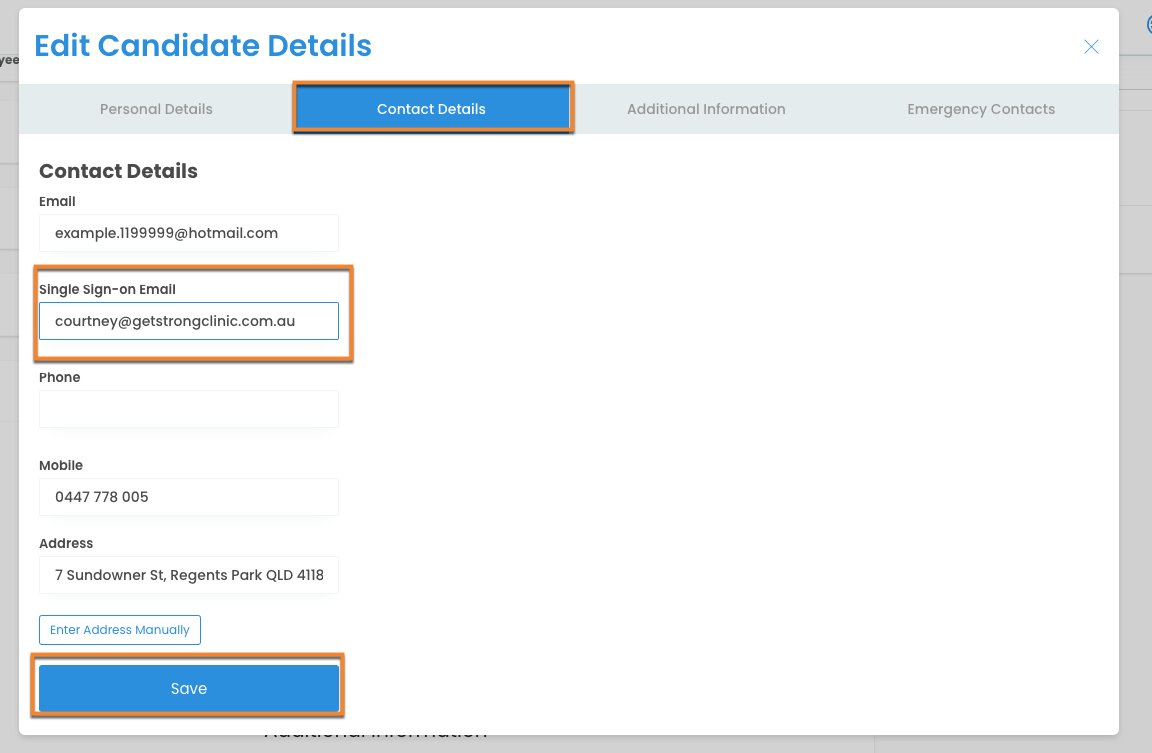This screenshot has width=1152, height=753.
Task: Click the Address input field
Action: pos(189,575)
